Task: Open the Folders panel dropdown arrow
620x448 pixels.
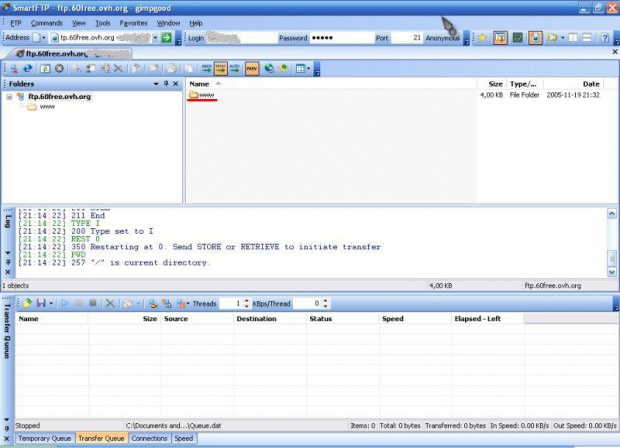Action: click(x=156, y=84)
